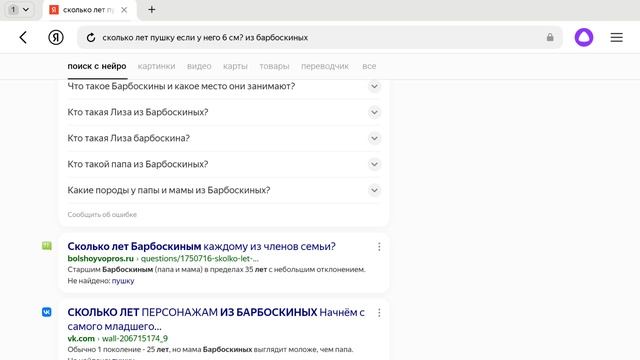Screen dimensions: 640x360
Task: Switch to the 'картинки' tab
Action: (156, 66)
